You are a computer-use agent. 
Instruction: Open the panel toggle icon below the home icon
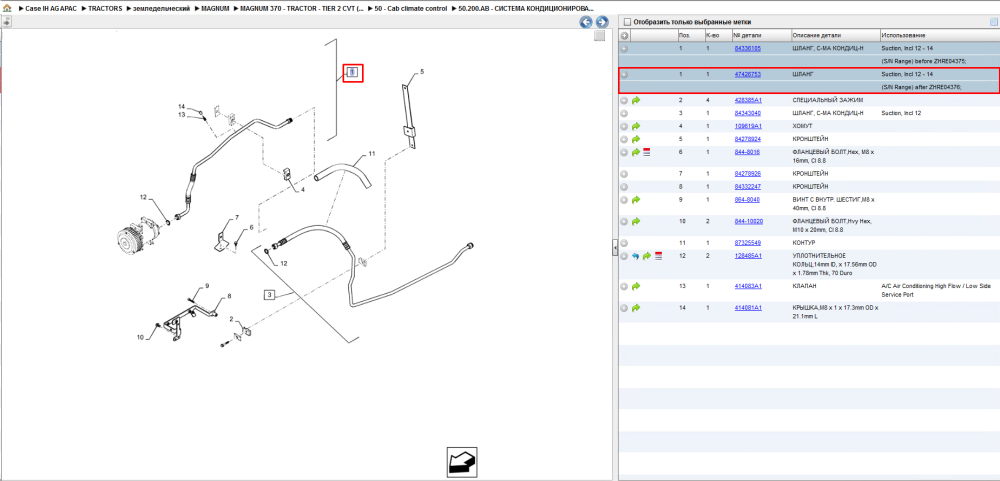pyautogui.click(x=6, y=22)
